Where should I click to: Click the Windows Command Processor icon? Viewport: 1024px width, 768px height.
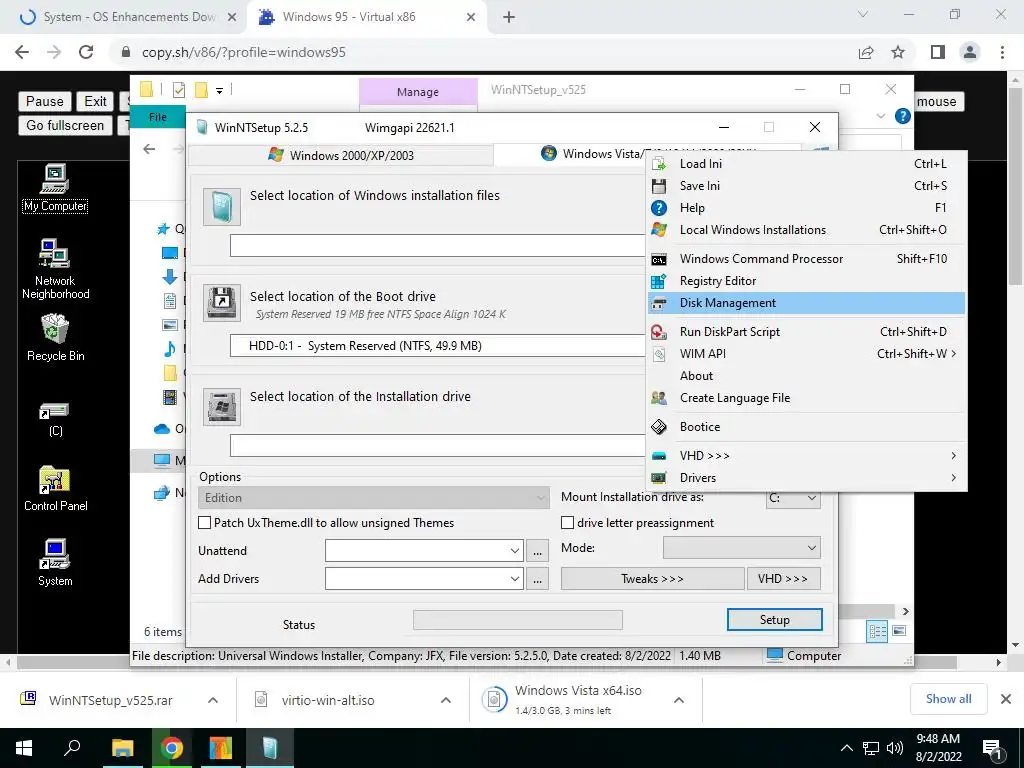click(x=659, y=259)
